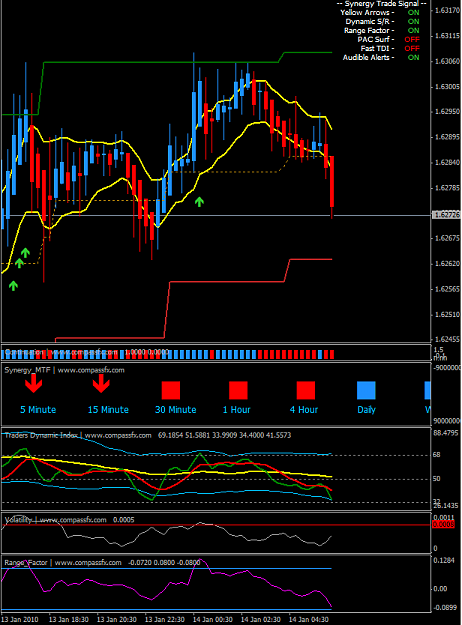The height and width of the screenshot is (625, 462).
Task: Click the '13 Jan 18:30' time axis label
Action: click(69, 619)
